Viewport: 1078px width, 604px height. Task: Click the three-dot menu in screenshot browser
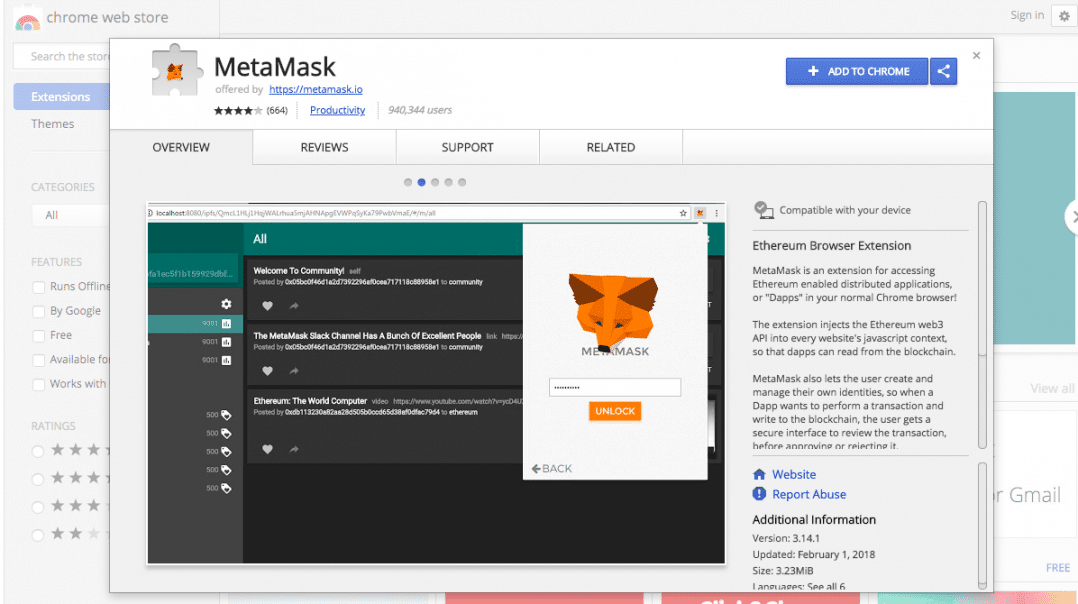[x=716, y=213]
